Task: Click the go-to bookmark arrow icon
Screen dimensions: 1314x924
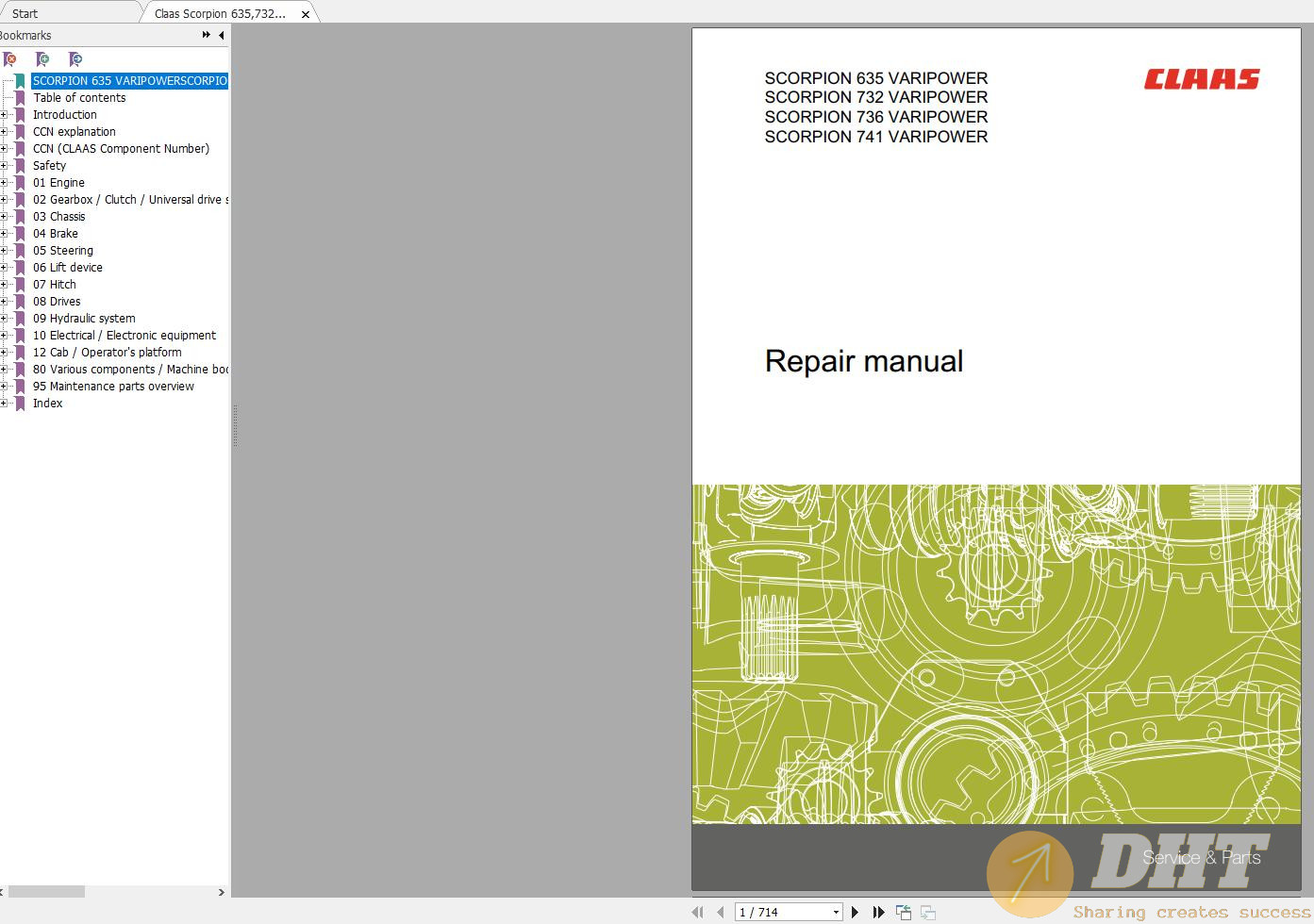Action: (75, 59)
